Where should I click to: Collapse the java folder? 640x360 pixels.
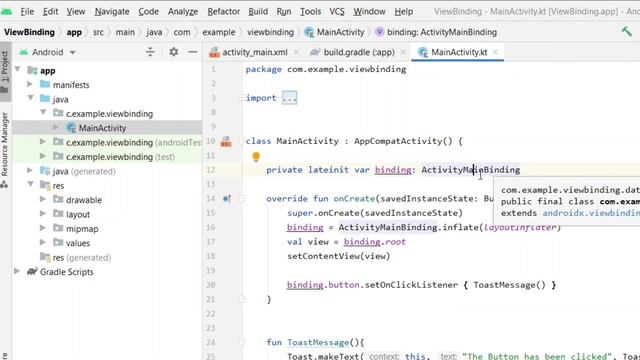point(31,98)
